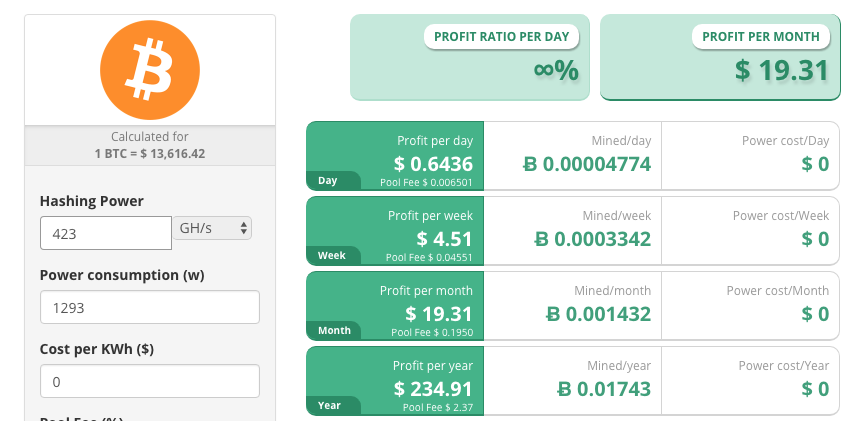Viewport: 863px width, 421px height.
Task: Click the Profit Ratio Per Day card
Action: click(x=465, y=58)
